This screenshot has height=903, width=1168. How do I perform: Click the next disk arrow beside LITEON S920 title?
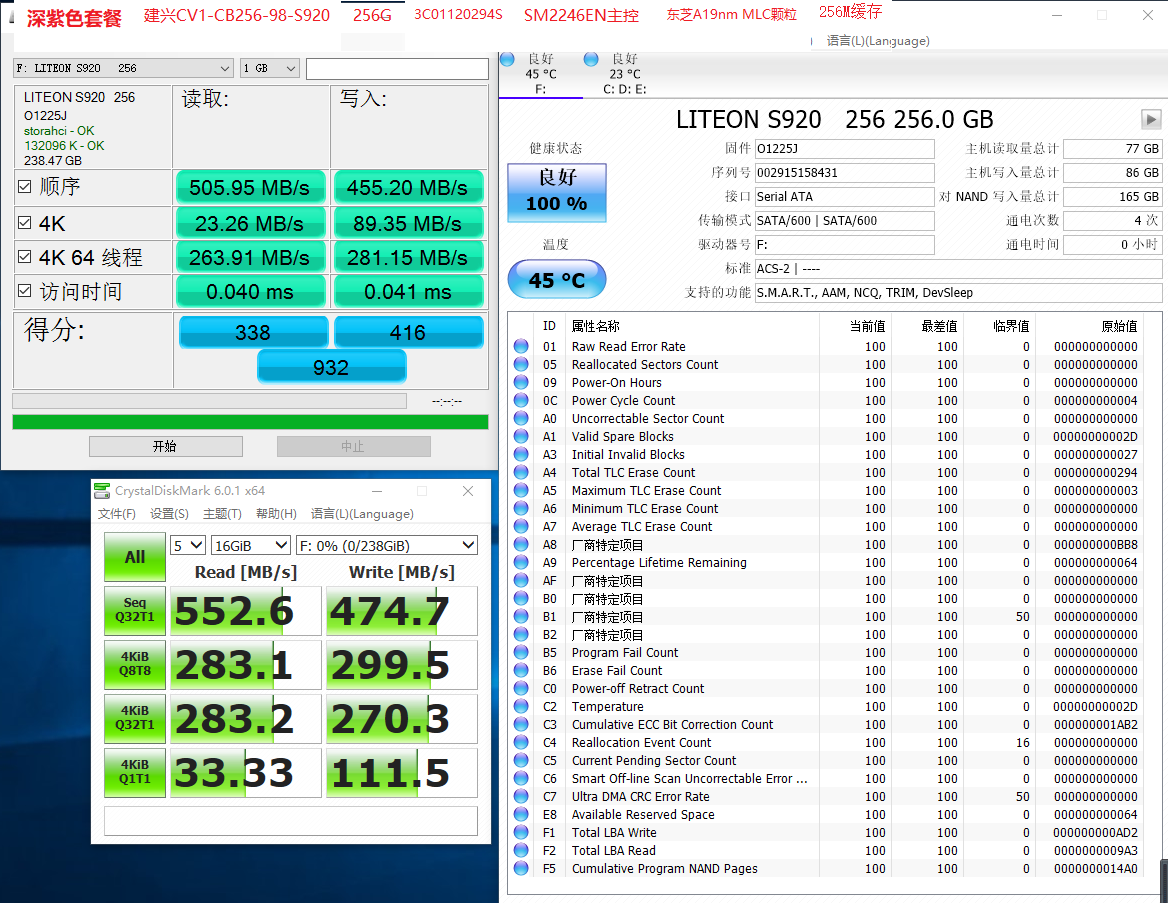1151,119
